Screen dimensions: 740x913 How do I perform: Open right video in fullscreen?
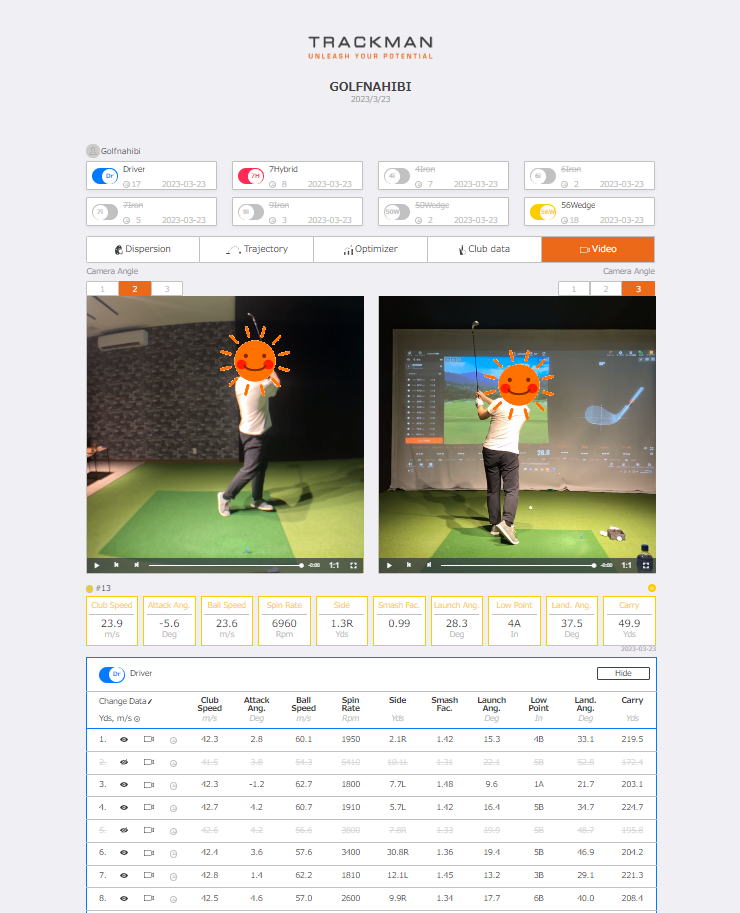[x=646, y=565]
